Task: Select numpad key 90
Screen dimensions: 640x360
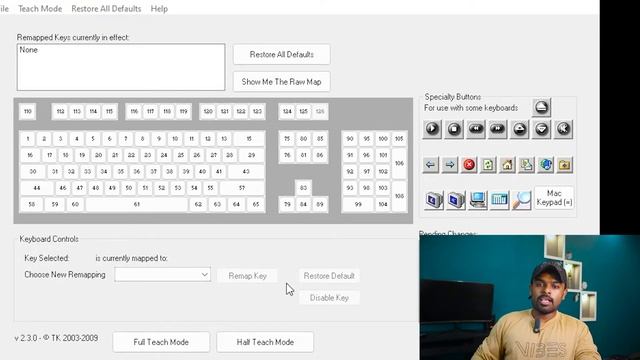Action: click(350, 139)
